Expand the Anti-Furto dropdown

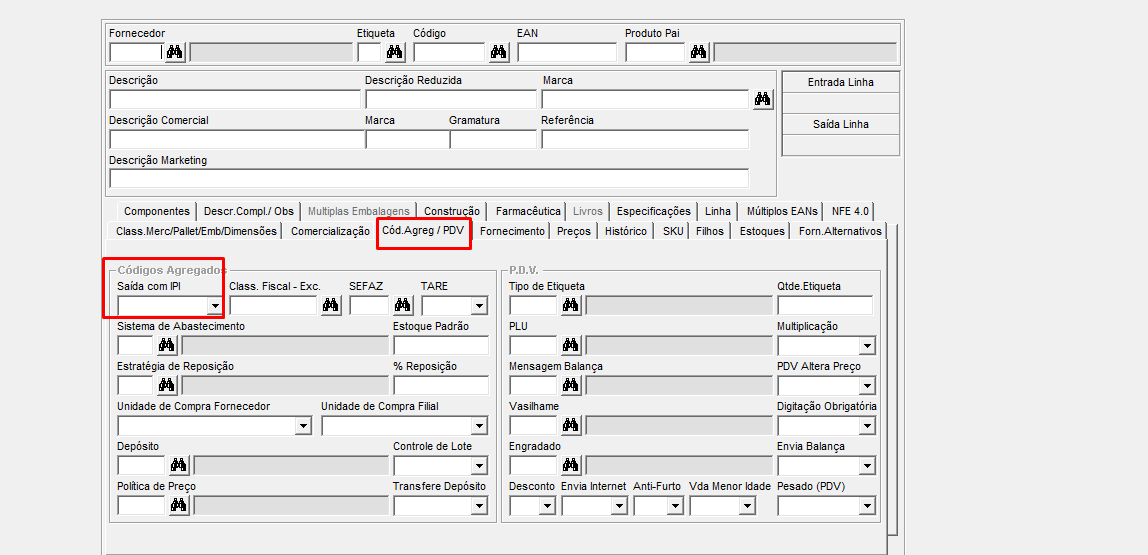[x=675, y=506]
